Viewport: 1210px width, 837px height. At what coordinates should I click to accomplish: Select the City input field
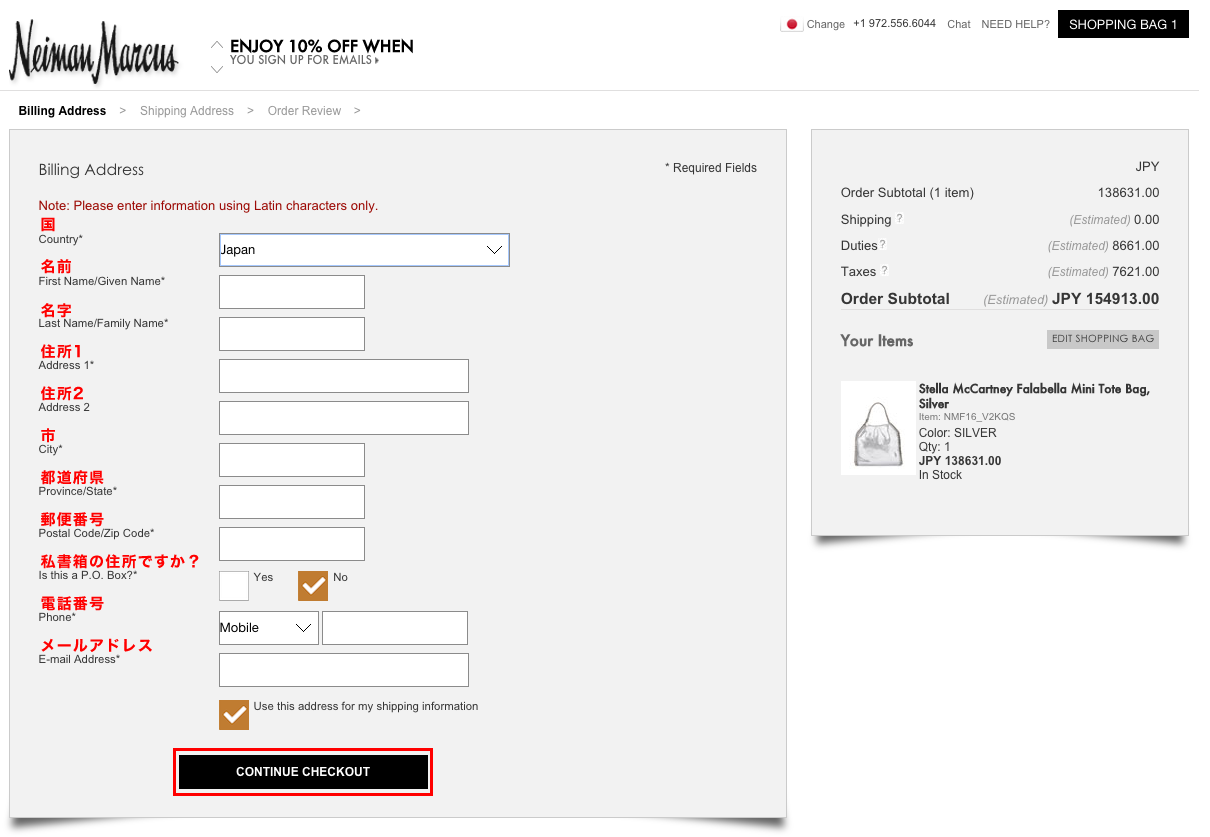pyautogui.click(x=292, y=460)
